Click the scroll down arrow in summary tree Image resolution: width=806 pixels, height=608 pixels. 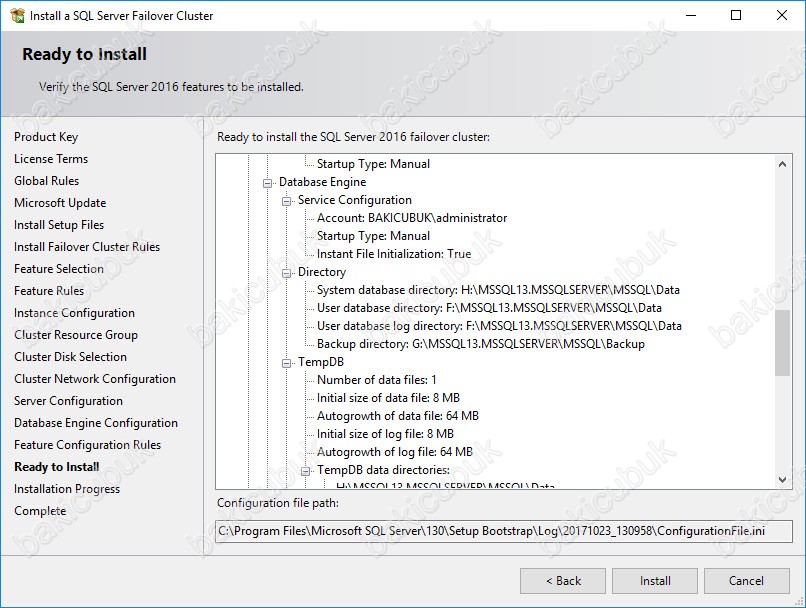coord(782,480)
